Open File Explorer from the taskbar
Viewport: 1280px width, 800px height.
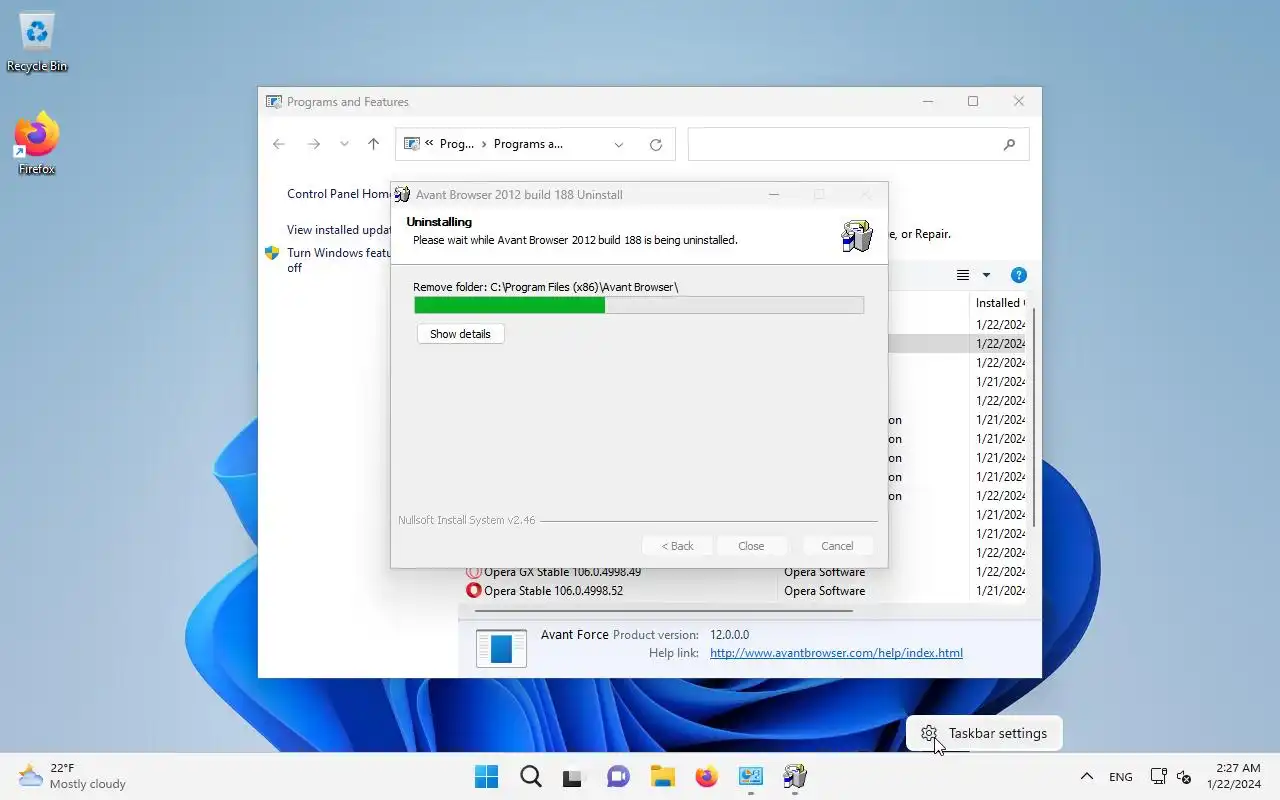click(662, 776)
